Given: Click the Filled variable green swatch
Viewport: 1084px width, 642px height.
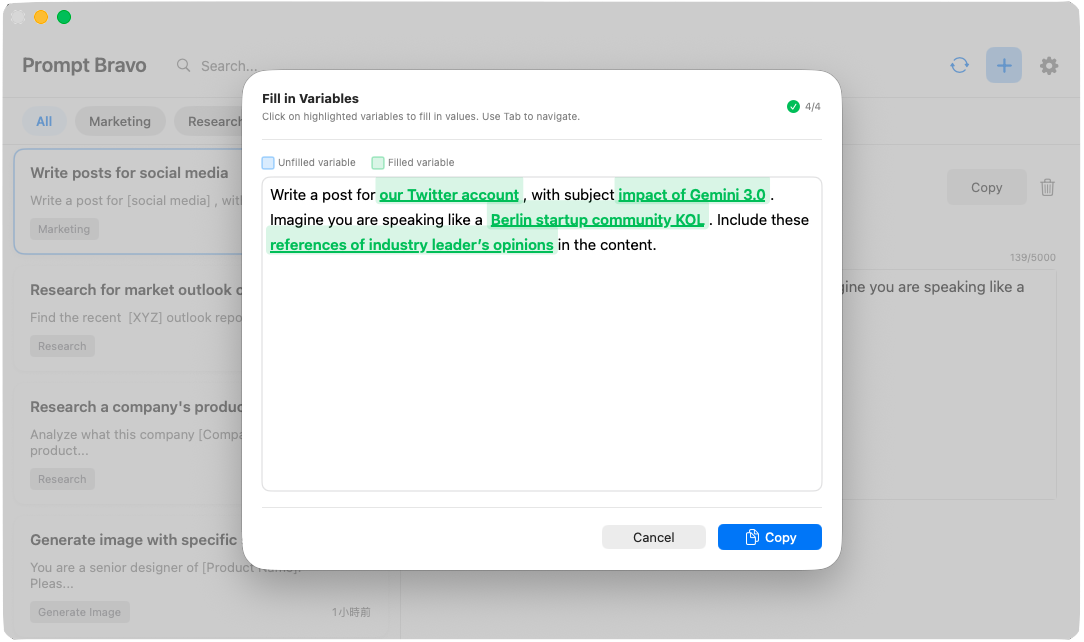Looking at the screenshot, I should tap(378, 163).
